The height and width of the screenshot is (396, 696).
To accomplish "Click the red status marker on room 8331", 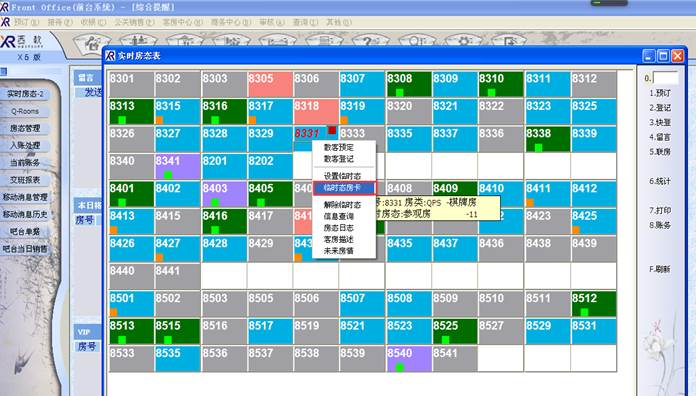I will coord(332,130).
